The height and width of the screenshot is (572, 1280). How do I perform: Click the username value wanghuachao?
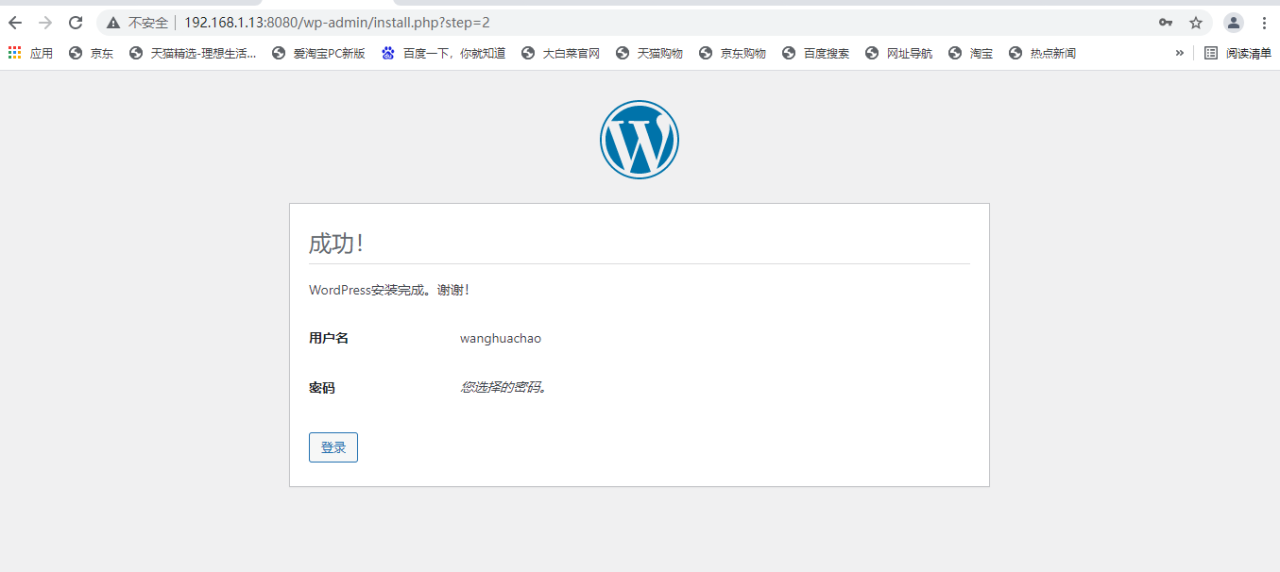500,338
